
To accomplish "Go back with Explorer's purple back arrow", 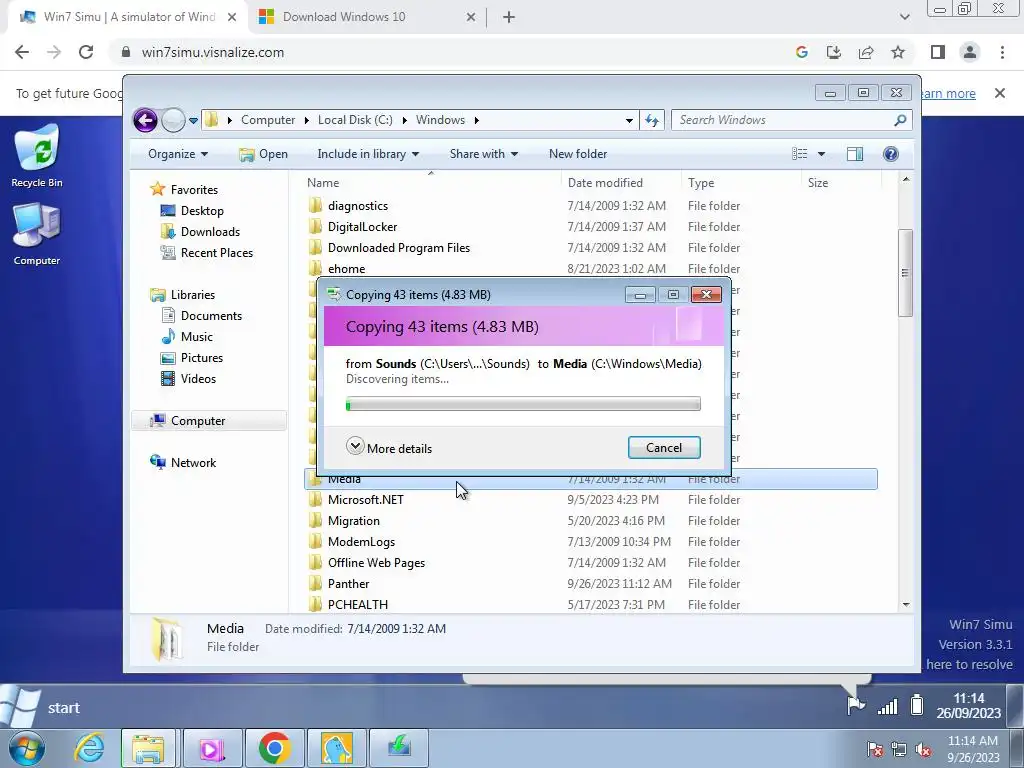I will 145,120.
